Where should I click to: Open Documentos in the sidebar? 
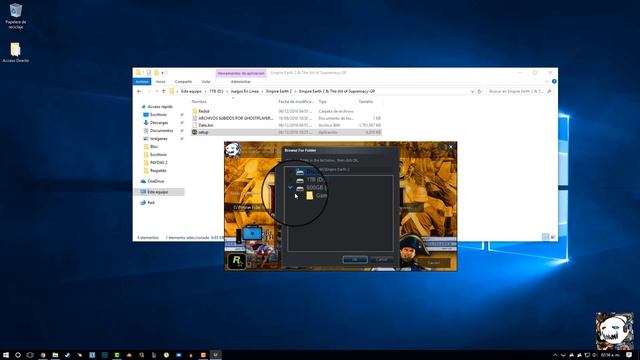[161, 131]
